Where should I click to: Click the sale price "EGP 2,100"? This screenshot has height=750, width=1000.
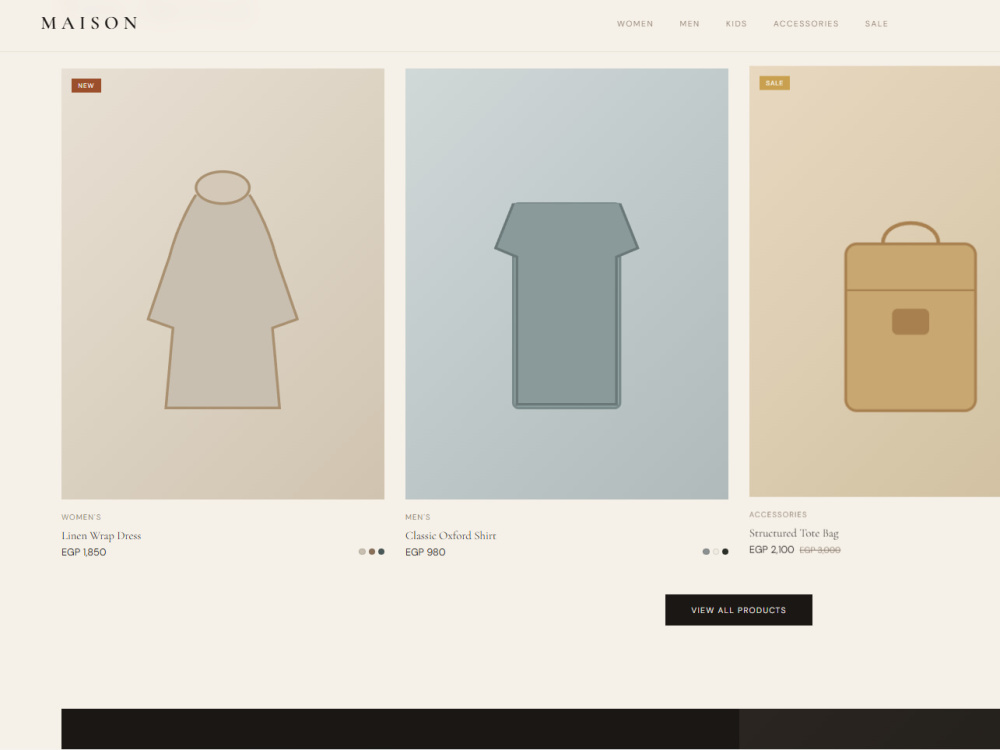pyautogui.click(x=772, y=550)
